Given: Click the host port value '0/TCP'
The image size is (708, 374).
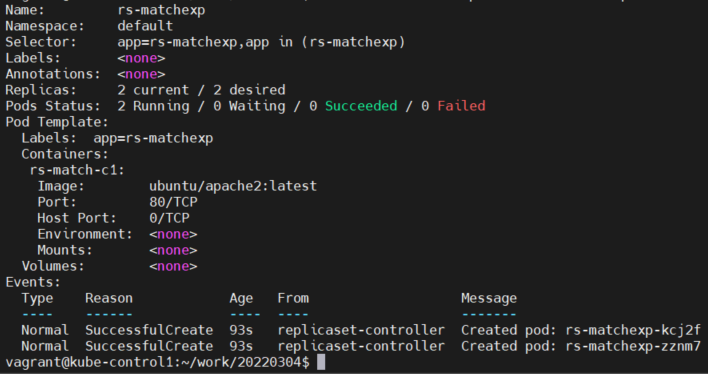Looking at the screenshot, I should pos(169,218).
